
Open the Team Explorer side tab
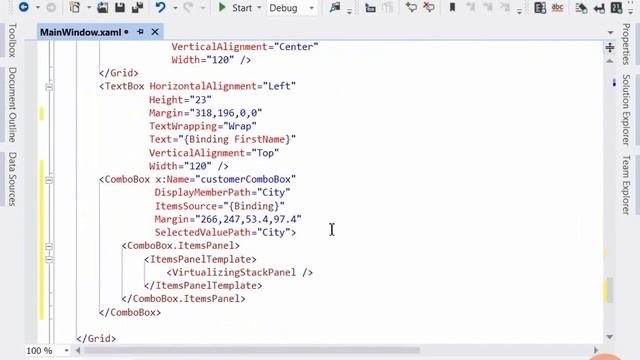[x=626, y=184]
